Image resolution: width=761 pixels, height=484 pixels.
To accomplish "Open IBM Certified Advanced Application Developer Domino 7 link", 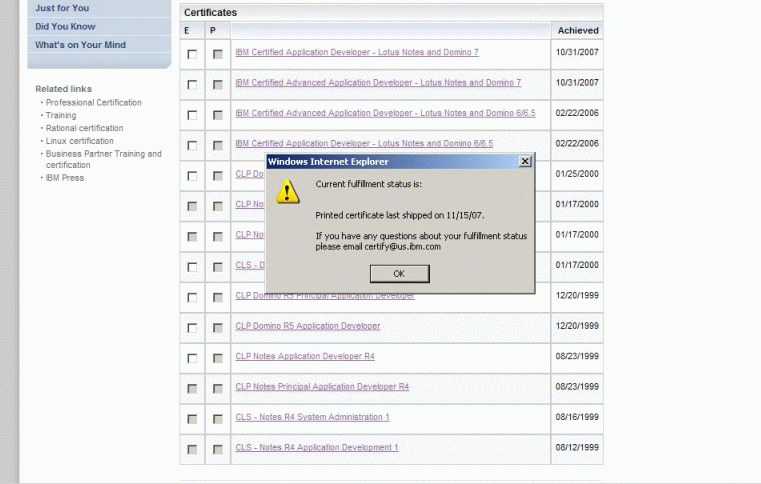I will pyautogui.click(x=378, y=83).
